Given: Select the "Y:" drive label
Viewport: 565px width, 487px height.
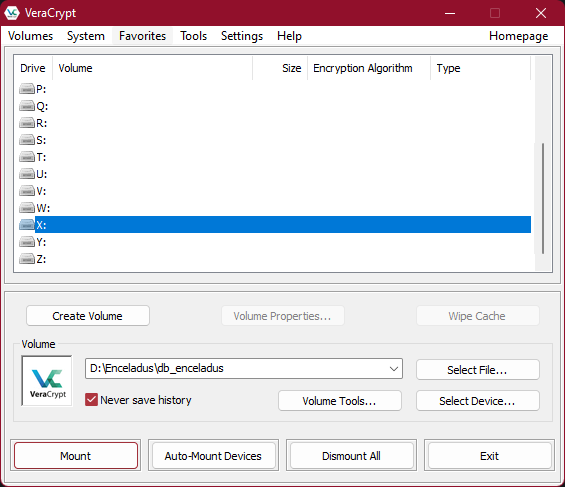Looking at the screenshot, I should tap(41, 242).
